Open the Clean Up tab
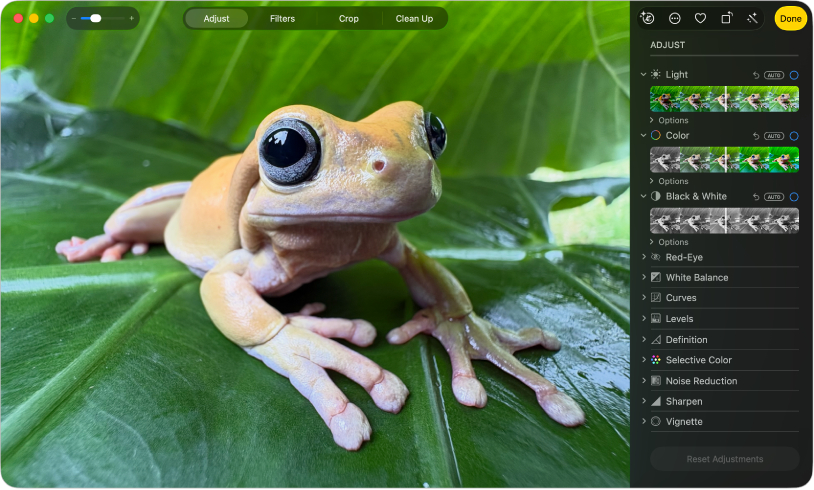814x490 pixels. pos(414,19)
